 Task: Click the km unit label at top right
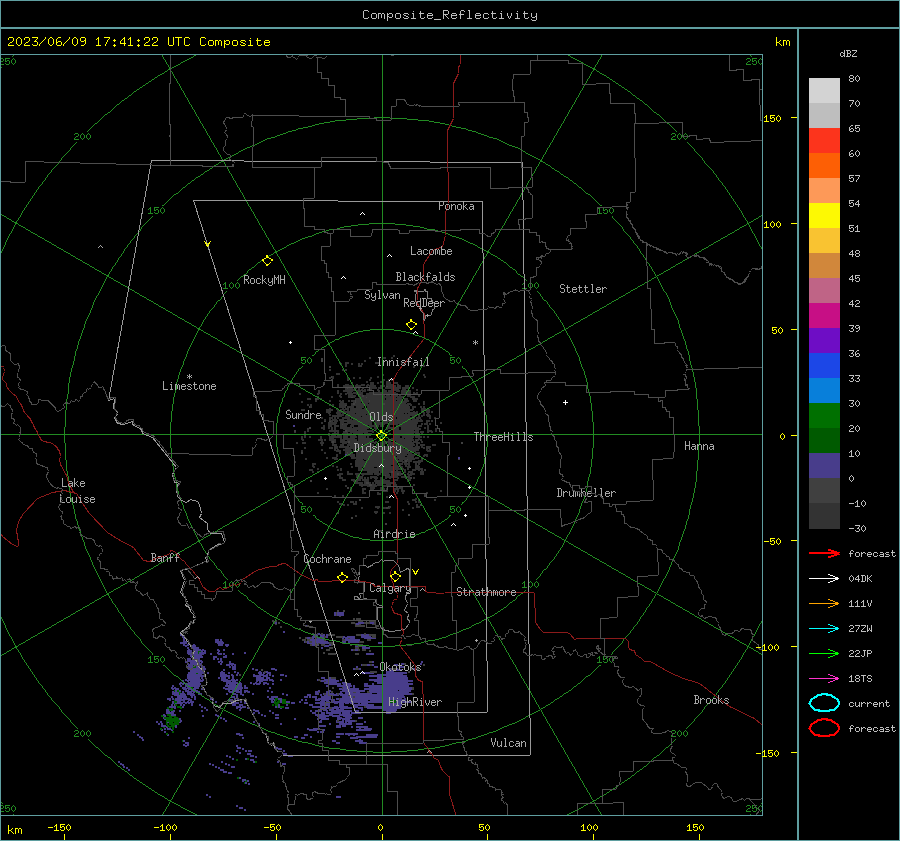click(782, 42)
